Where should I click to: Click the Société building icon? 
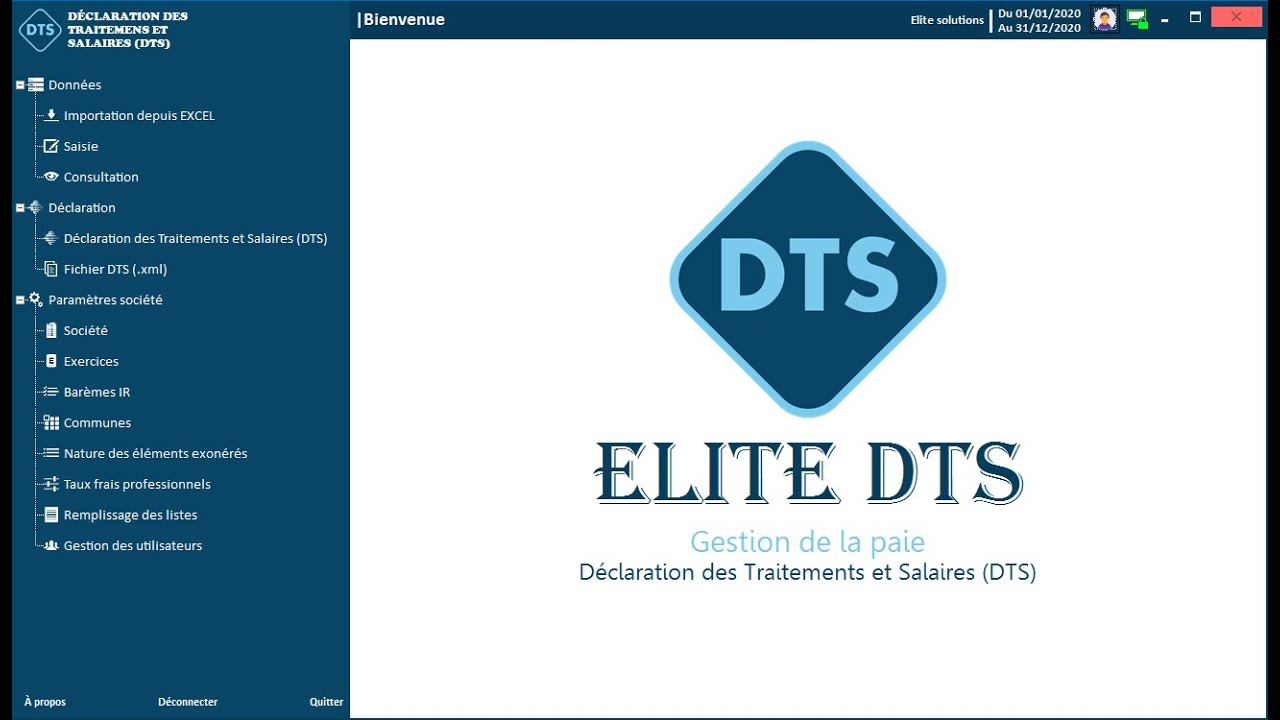[52, 330]
